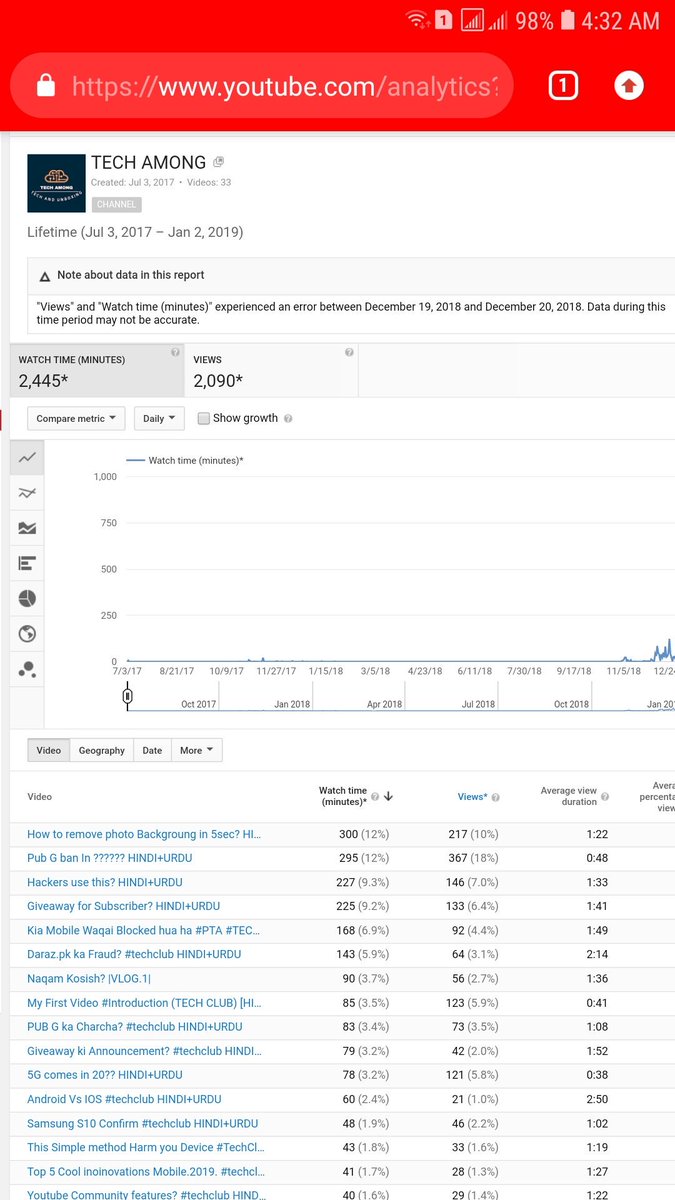Open video Hackers use this?
Screen dimensions: 675x1200
[105, 882]
